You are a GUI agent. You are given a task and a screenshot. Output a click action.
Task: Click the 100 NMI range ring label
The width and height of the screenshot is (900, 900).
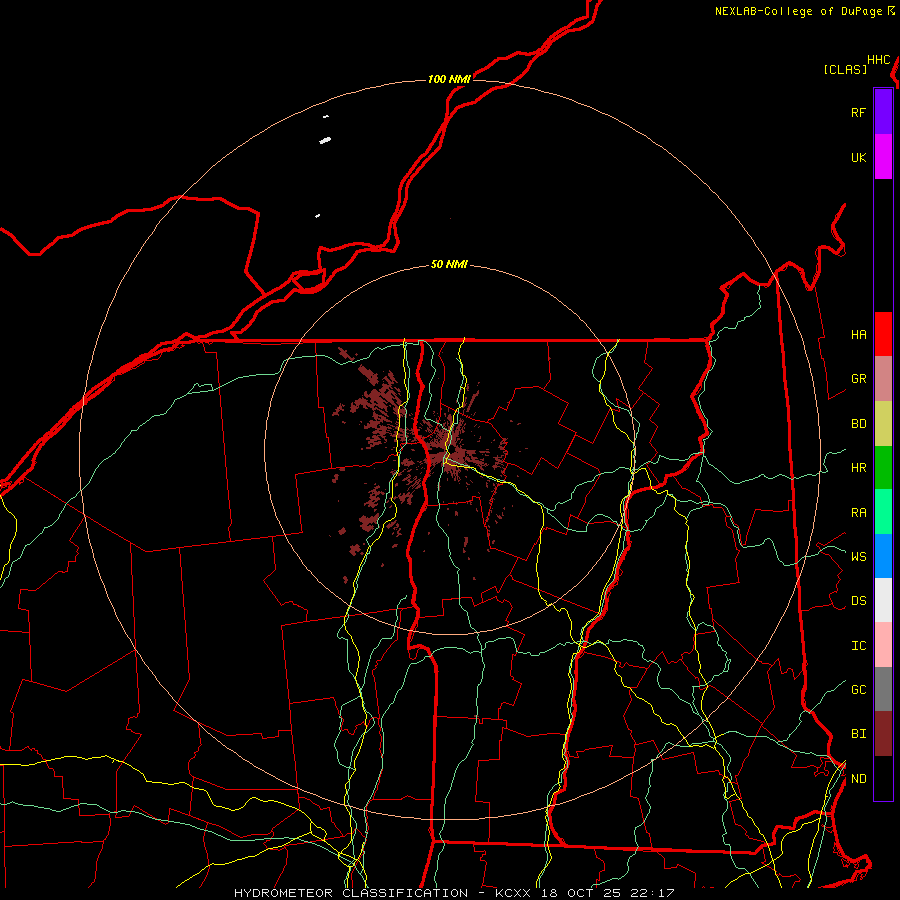coord(449,79)
